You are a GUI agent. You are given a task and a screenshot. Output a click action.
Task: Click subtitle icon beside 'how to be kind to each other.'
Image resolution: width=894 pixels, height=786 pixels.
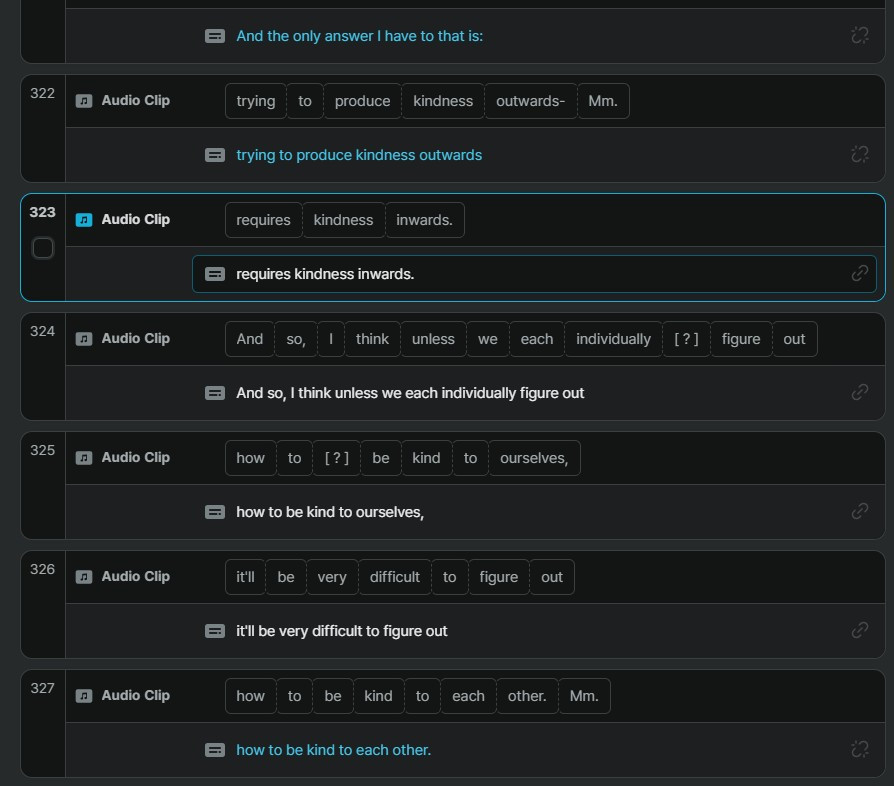[214, 750]
